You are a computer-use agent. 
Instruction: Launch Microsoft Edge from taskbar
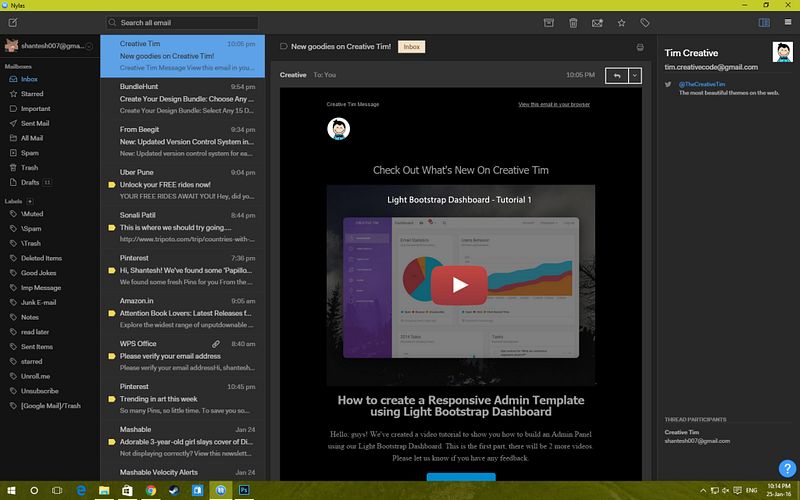pos(81,490)
